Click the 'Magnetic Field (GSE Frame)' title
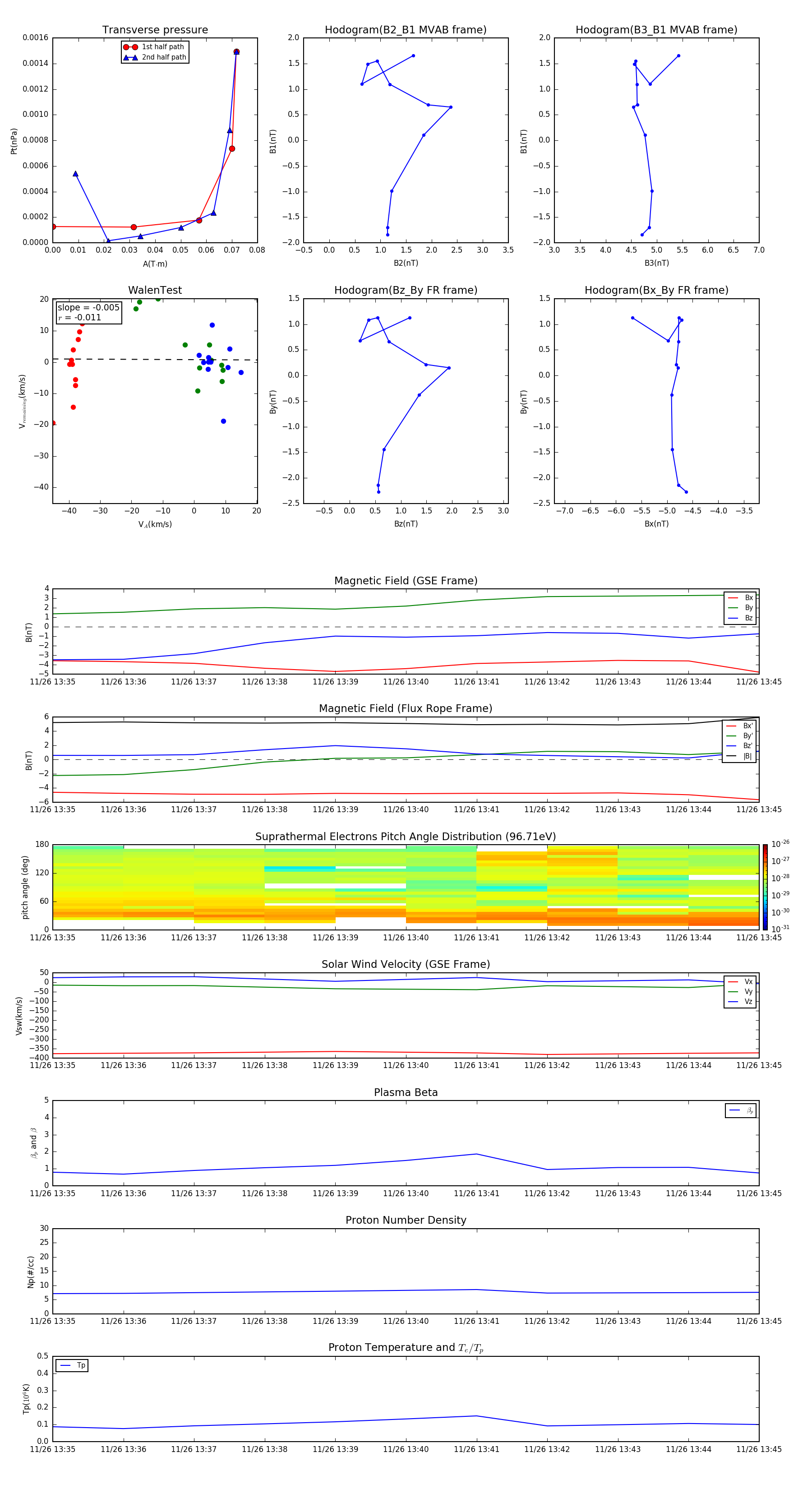The height and width of the screenshot is (1489, 812). (406, 581)
